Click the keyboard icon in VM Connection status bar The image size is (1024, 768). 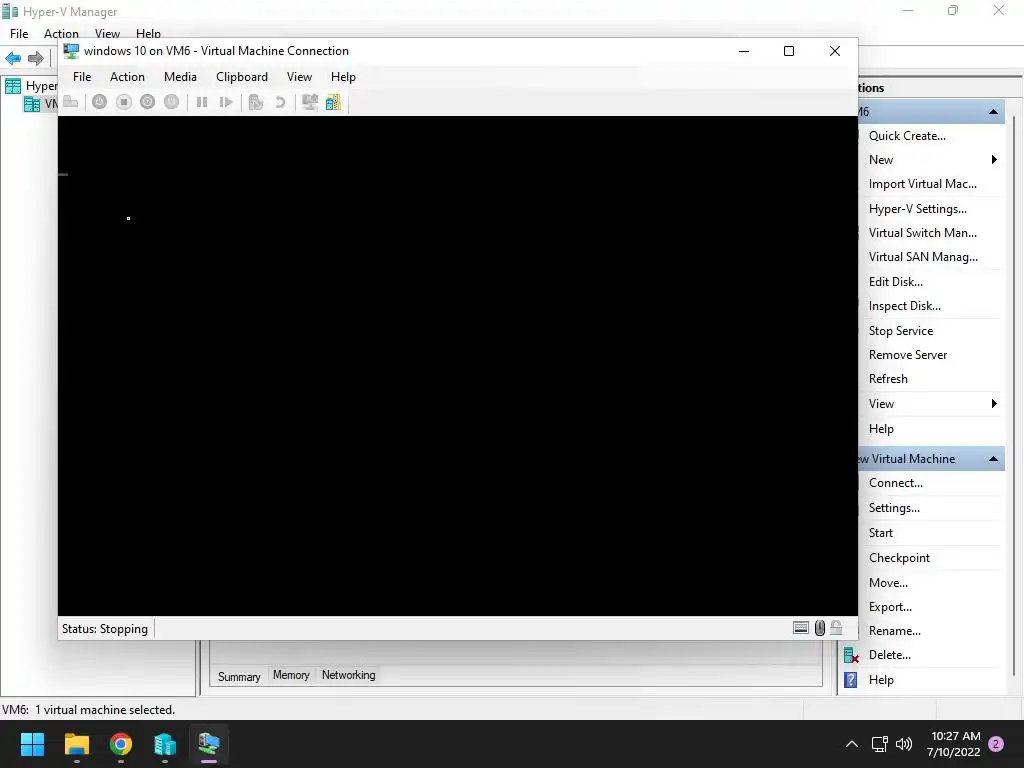pos(801,628)
